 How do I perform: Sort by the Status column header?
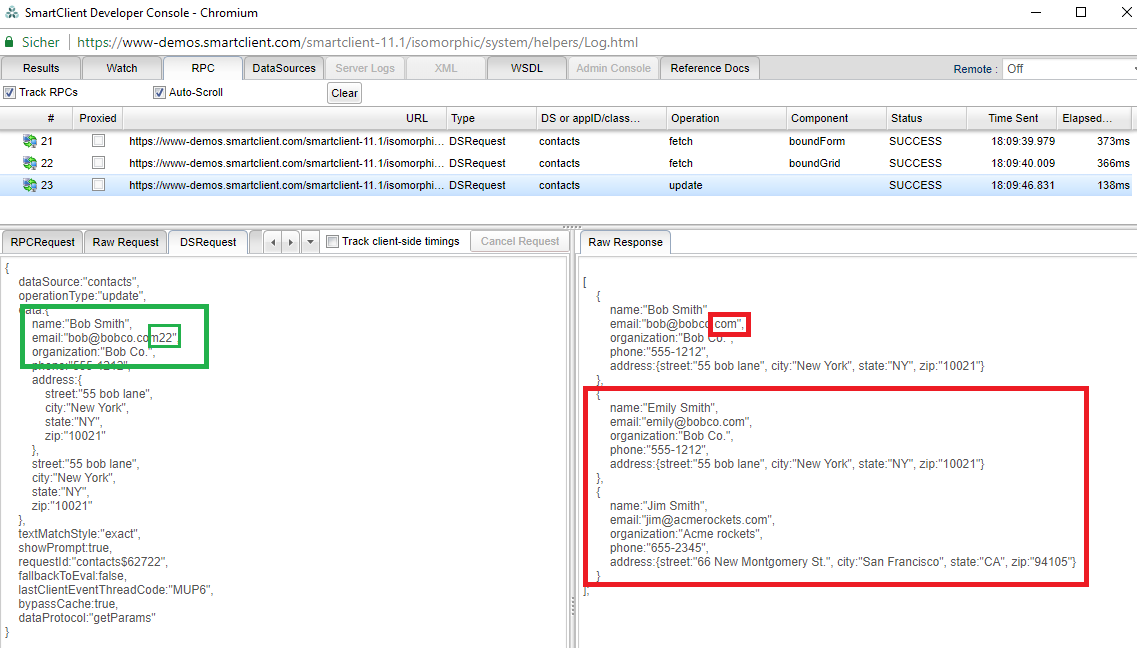[x=926, y=118]
